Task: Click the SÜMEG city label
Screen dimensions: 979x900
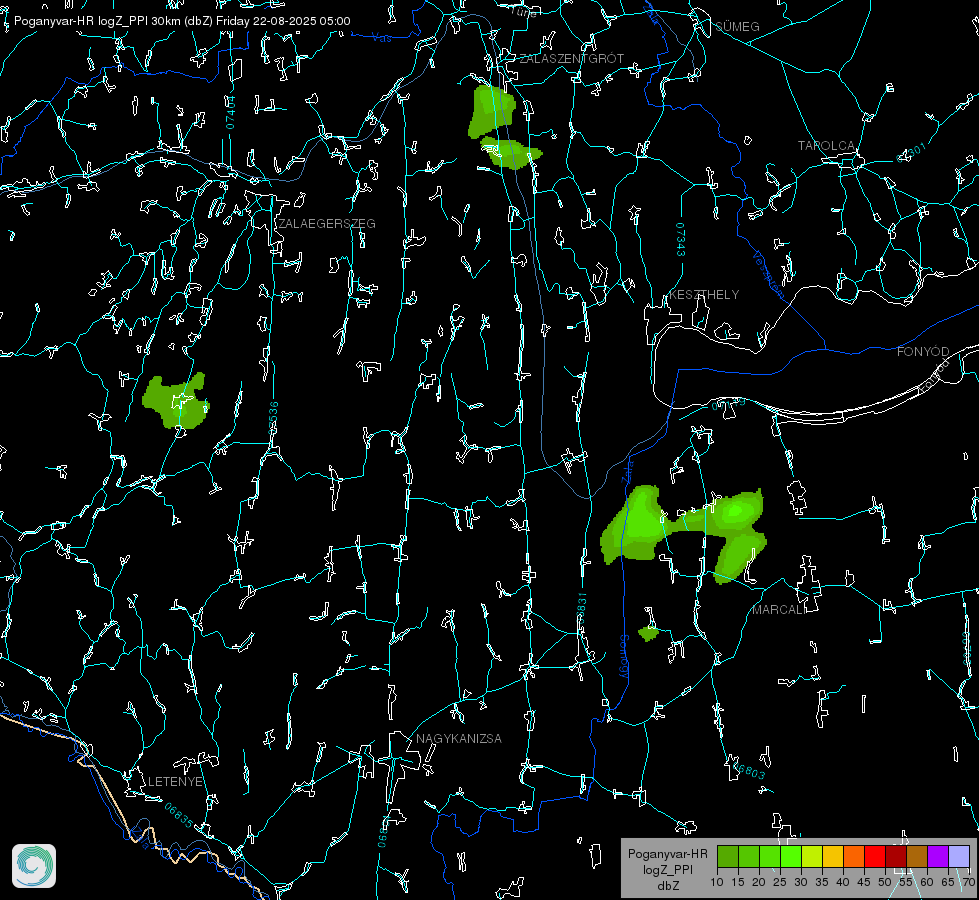Action: (737, 27)
